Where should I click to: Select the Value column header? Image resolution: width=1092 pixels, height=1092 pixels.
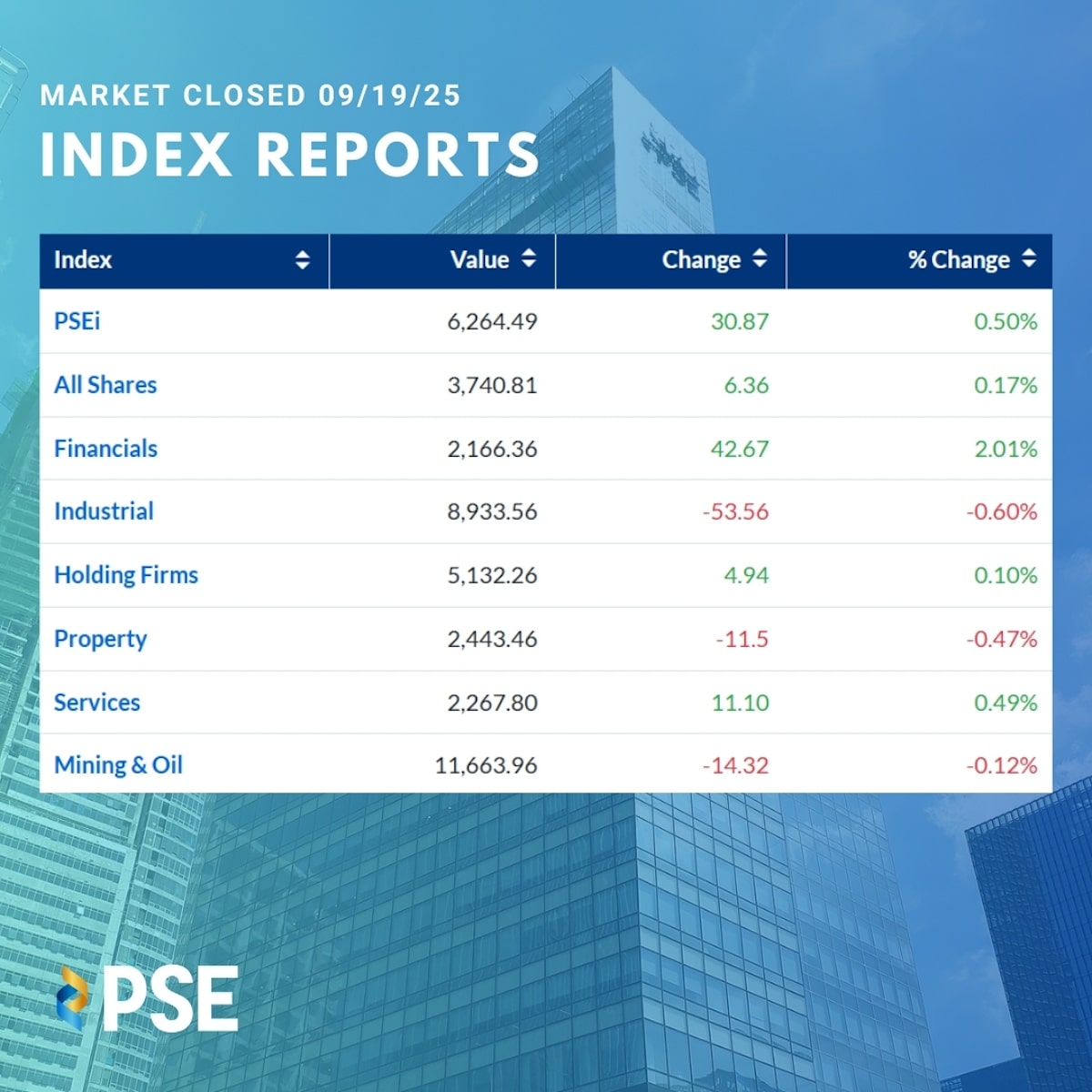[480, 260]
